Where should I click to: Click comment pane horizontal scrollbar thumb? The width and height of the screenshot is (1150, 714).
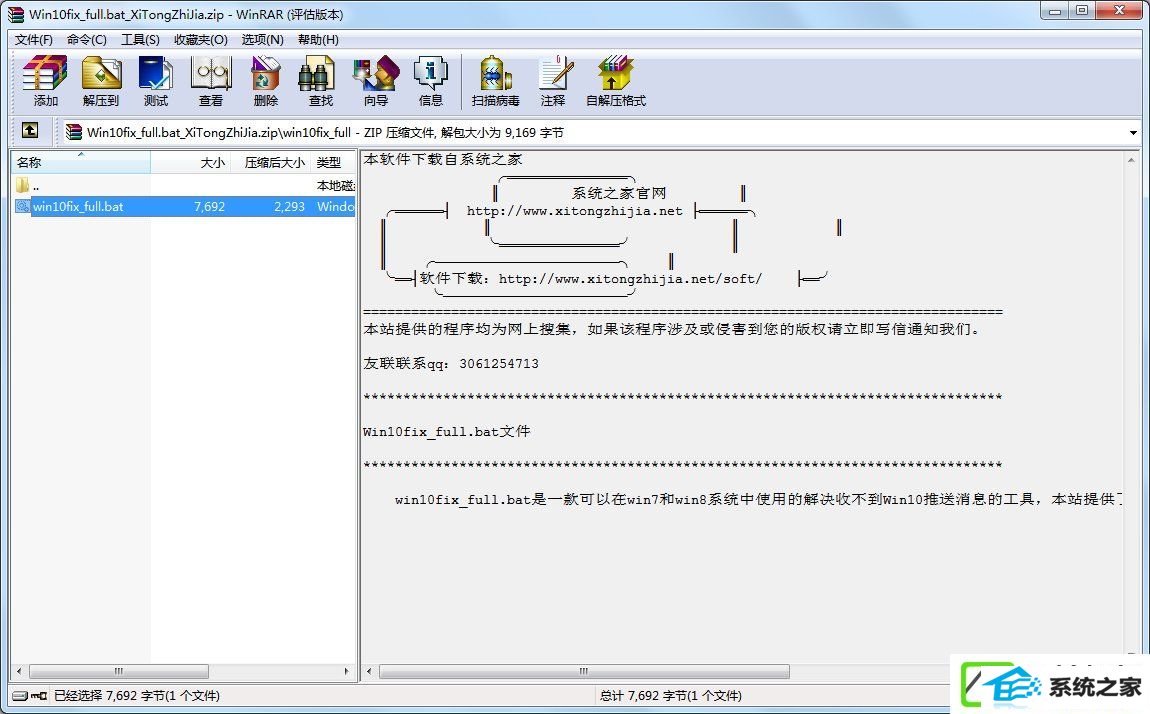[584, 671]
